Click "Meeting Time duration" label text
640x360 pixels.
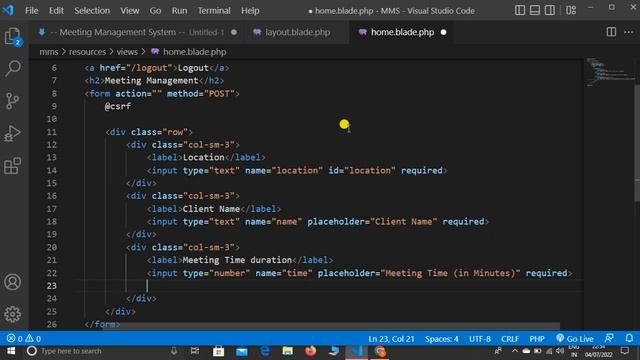coord(237,260)
